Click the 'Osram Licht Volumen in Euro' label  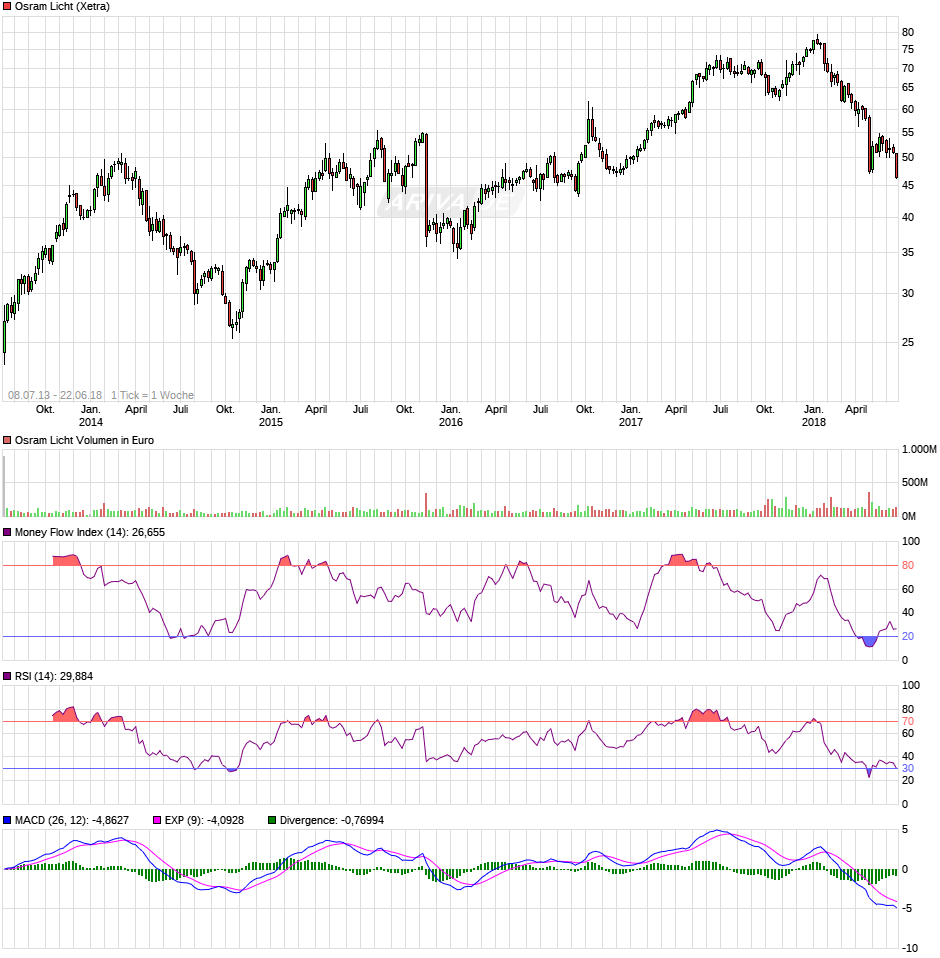(x=84, y=441)
